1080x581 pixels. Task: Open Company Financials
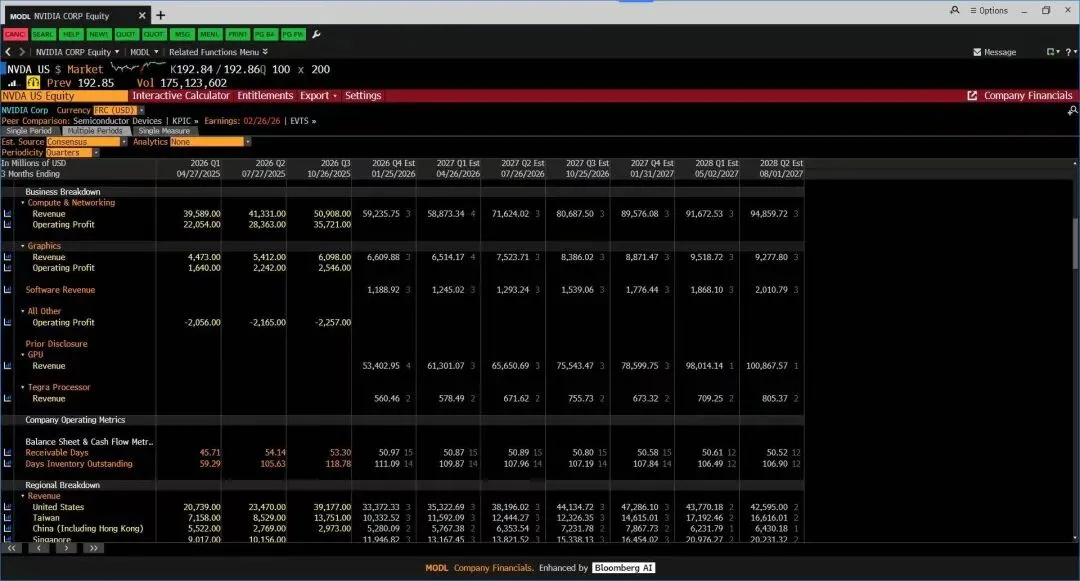1028,96
